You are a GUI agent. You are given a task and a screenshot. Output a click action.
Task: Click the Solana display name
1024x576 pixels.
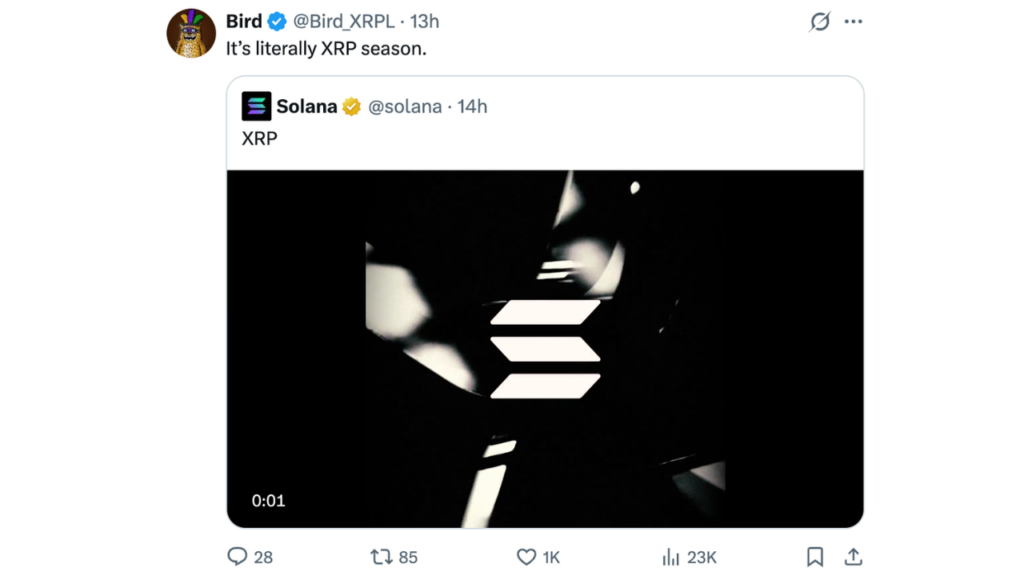pos(306,107)
